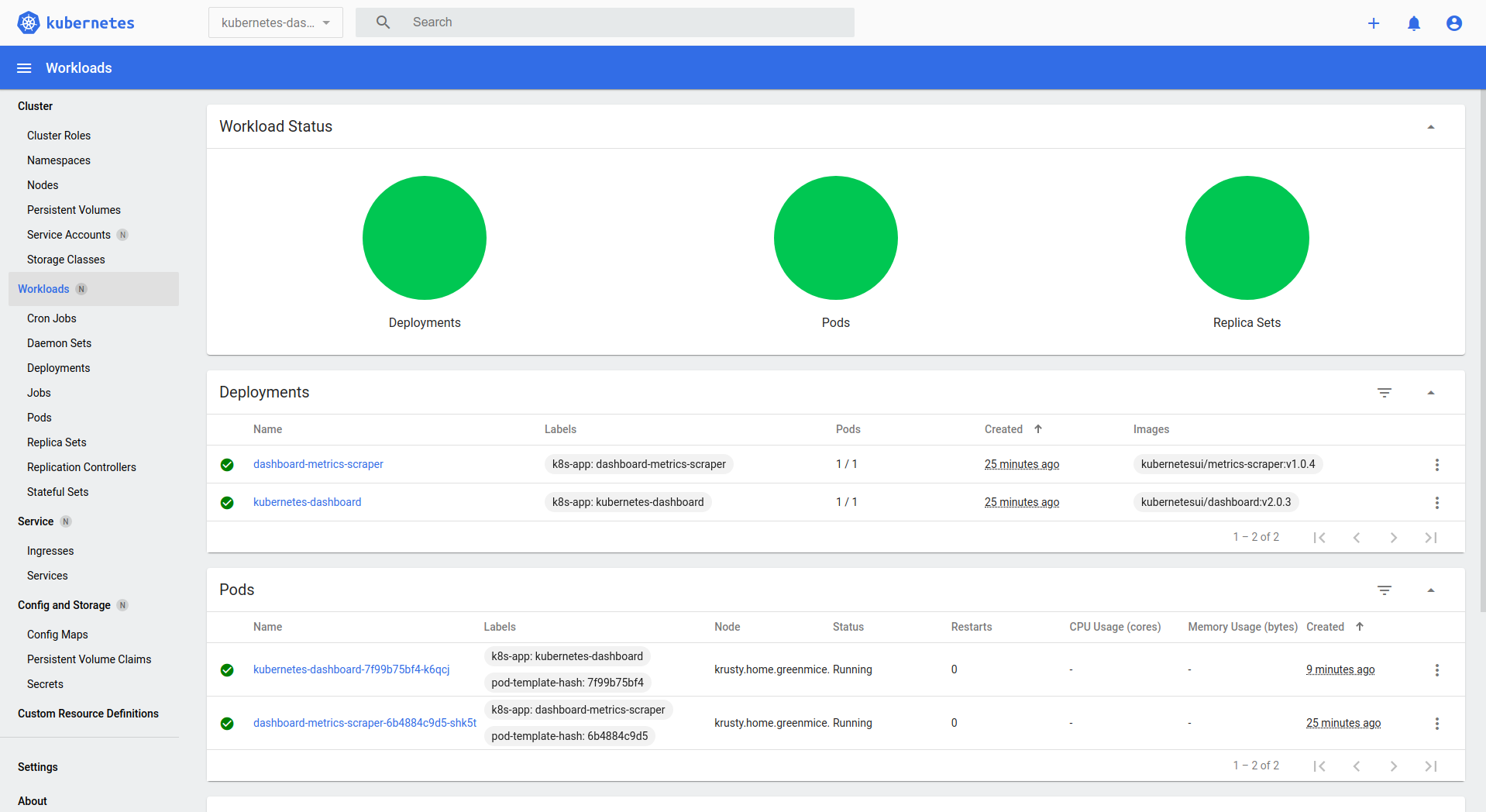Open Config Maps in sidebar
Screen dimensions: 1486x812
(57, 635)
